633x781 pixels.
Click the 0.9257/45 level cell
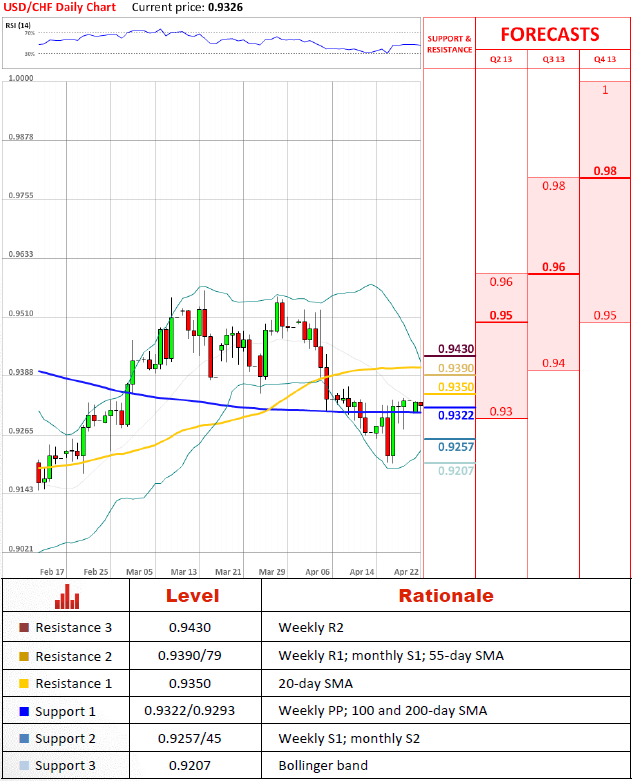[x=190, y=738]
